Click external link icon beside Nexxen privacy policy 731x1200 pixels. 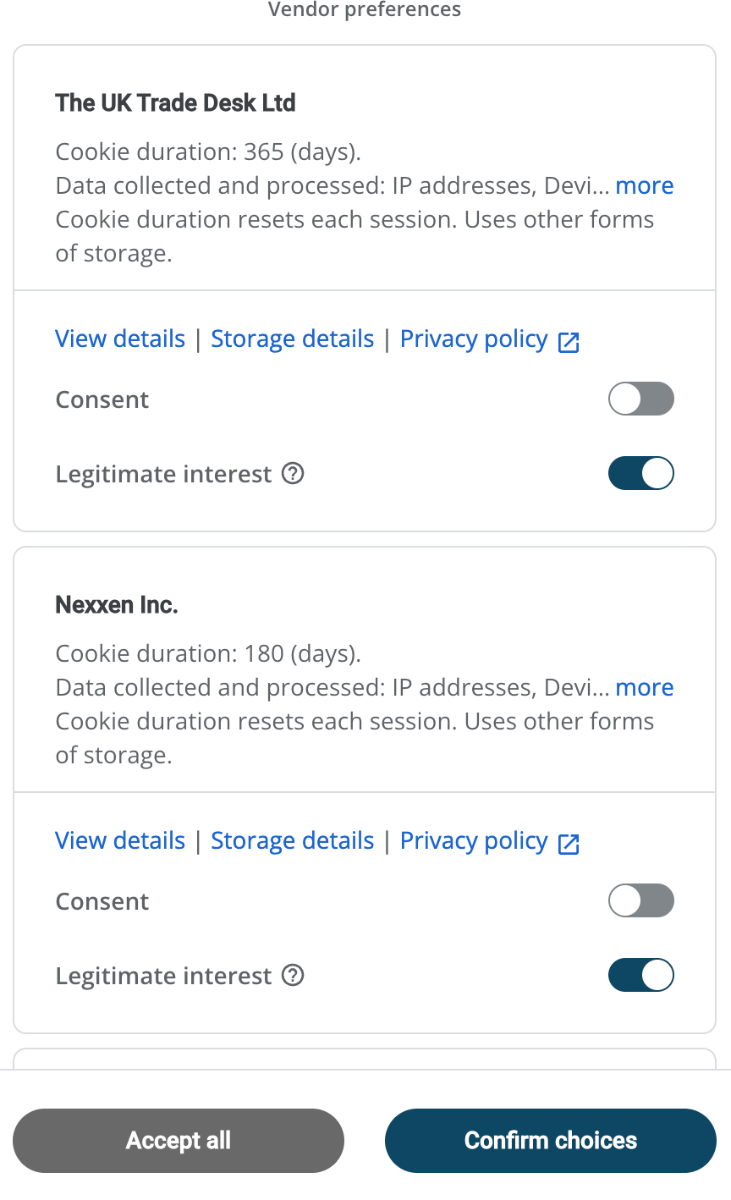[569, 844]
